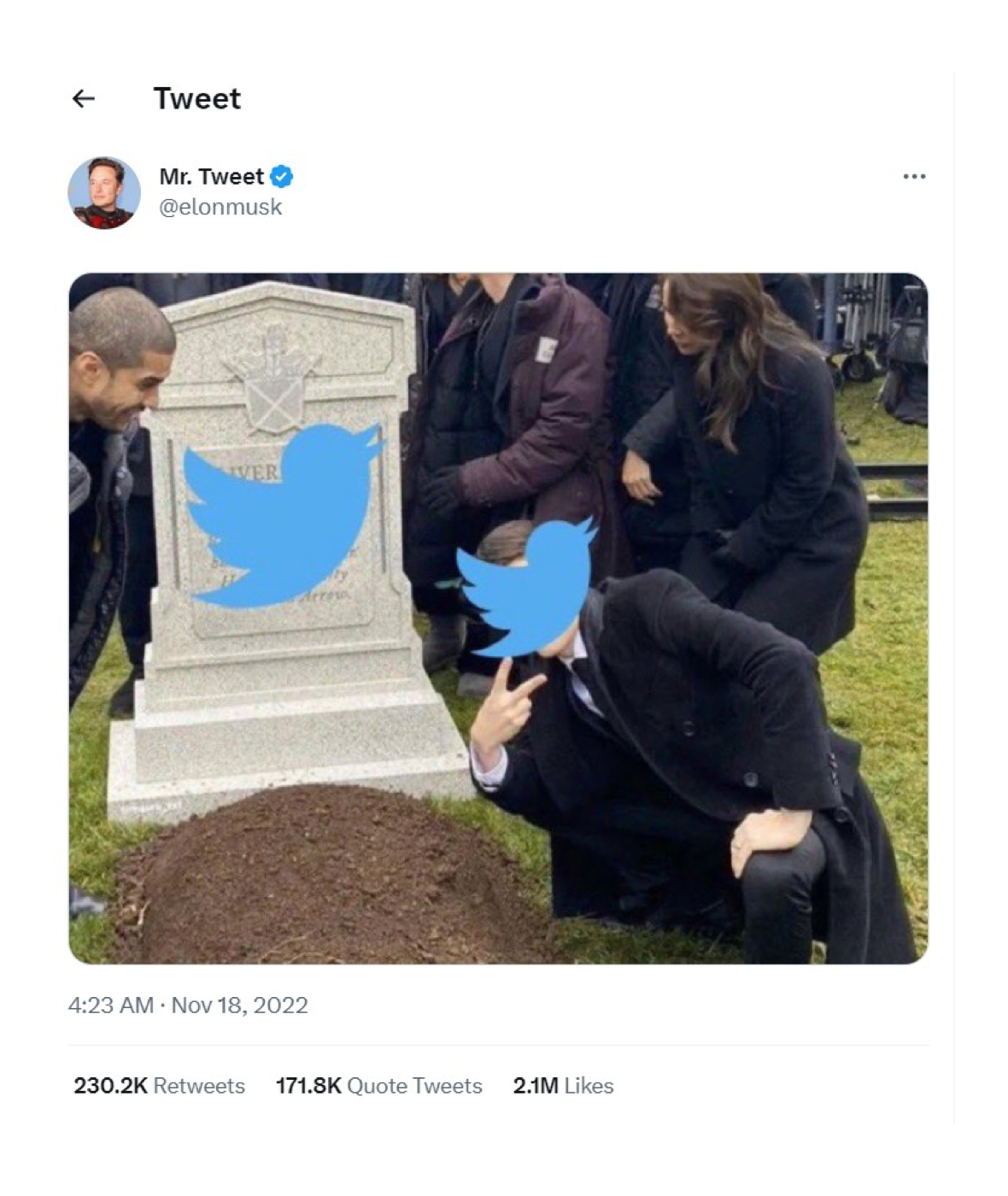1008x1196 pixels.
Task: Click the Nov 18, 2022 date
Action: pyautogui.click(x=240, y=1005)
